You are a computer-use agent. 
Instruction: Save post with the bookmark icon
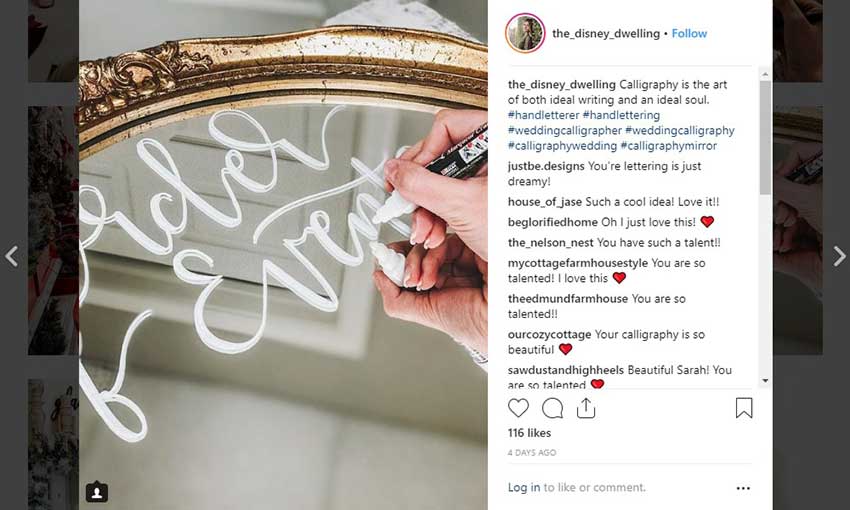tap(744, 408)
